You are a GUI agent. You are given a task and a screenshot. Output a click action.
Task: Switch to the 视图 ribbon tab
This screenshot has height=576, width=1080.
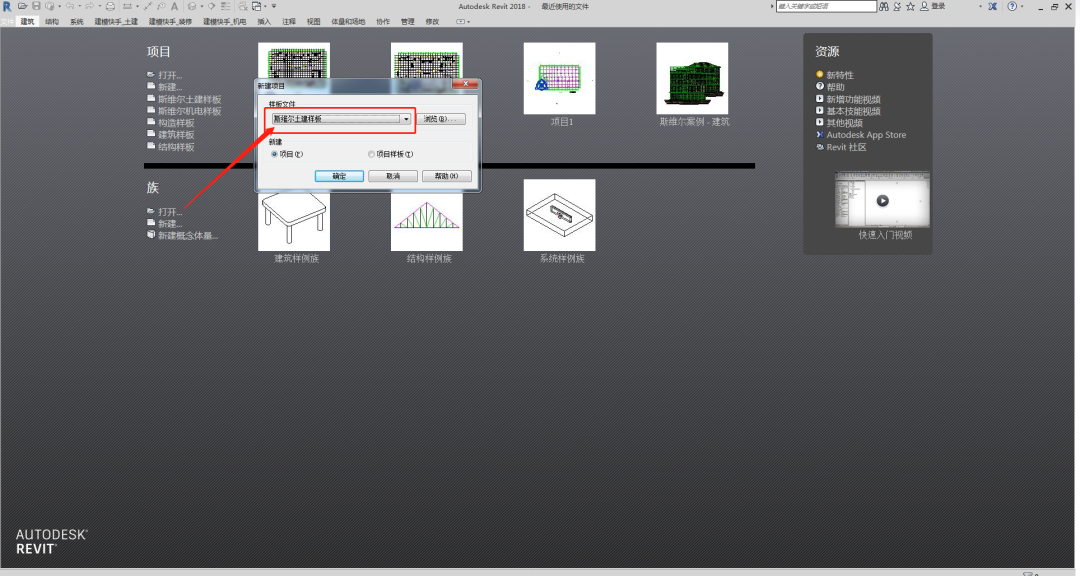[x=313, y=21]
